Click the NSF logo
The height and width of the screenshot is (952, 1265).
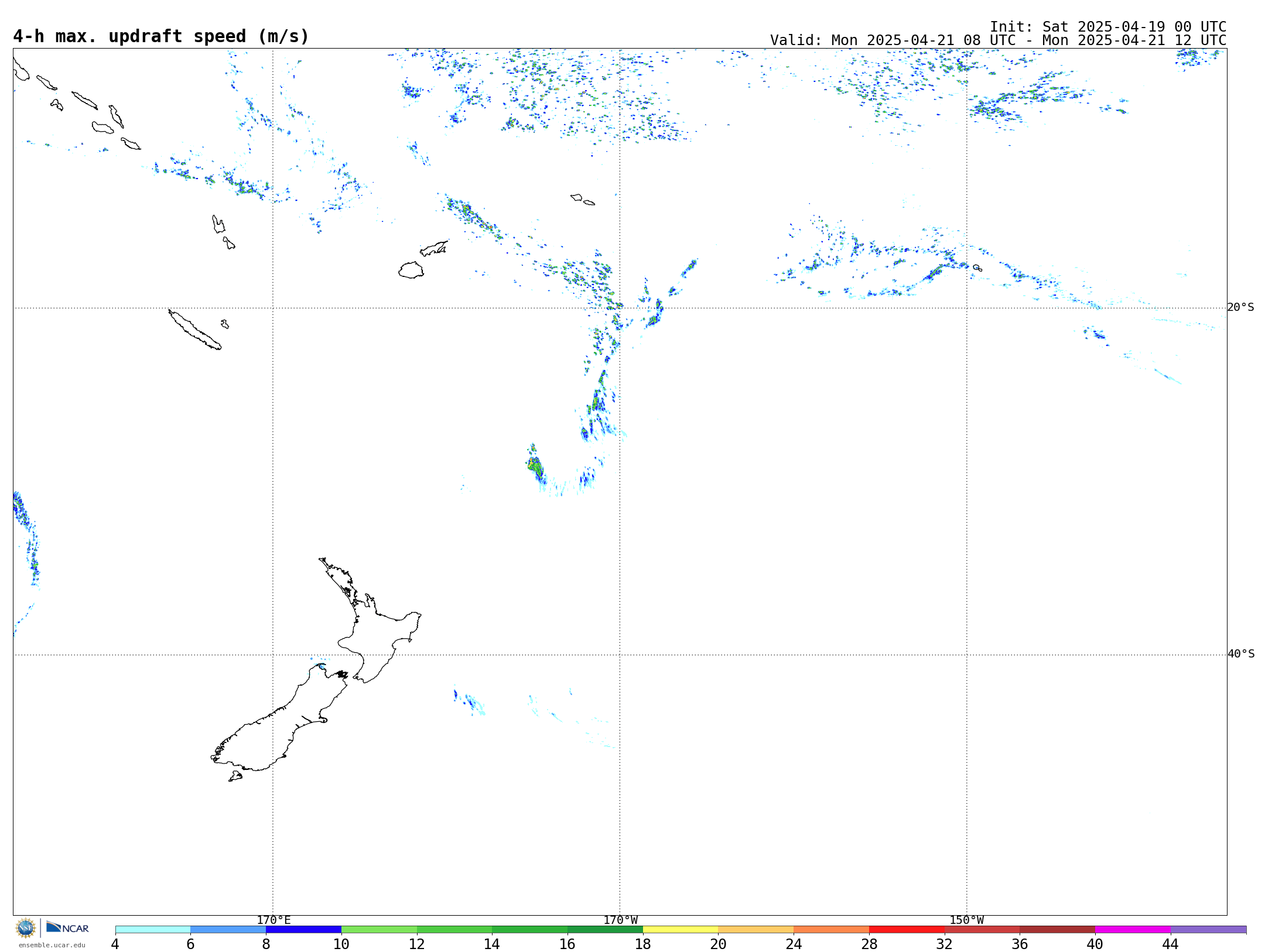(x=26, y=928)
